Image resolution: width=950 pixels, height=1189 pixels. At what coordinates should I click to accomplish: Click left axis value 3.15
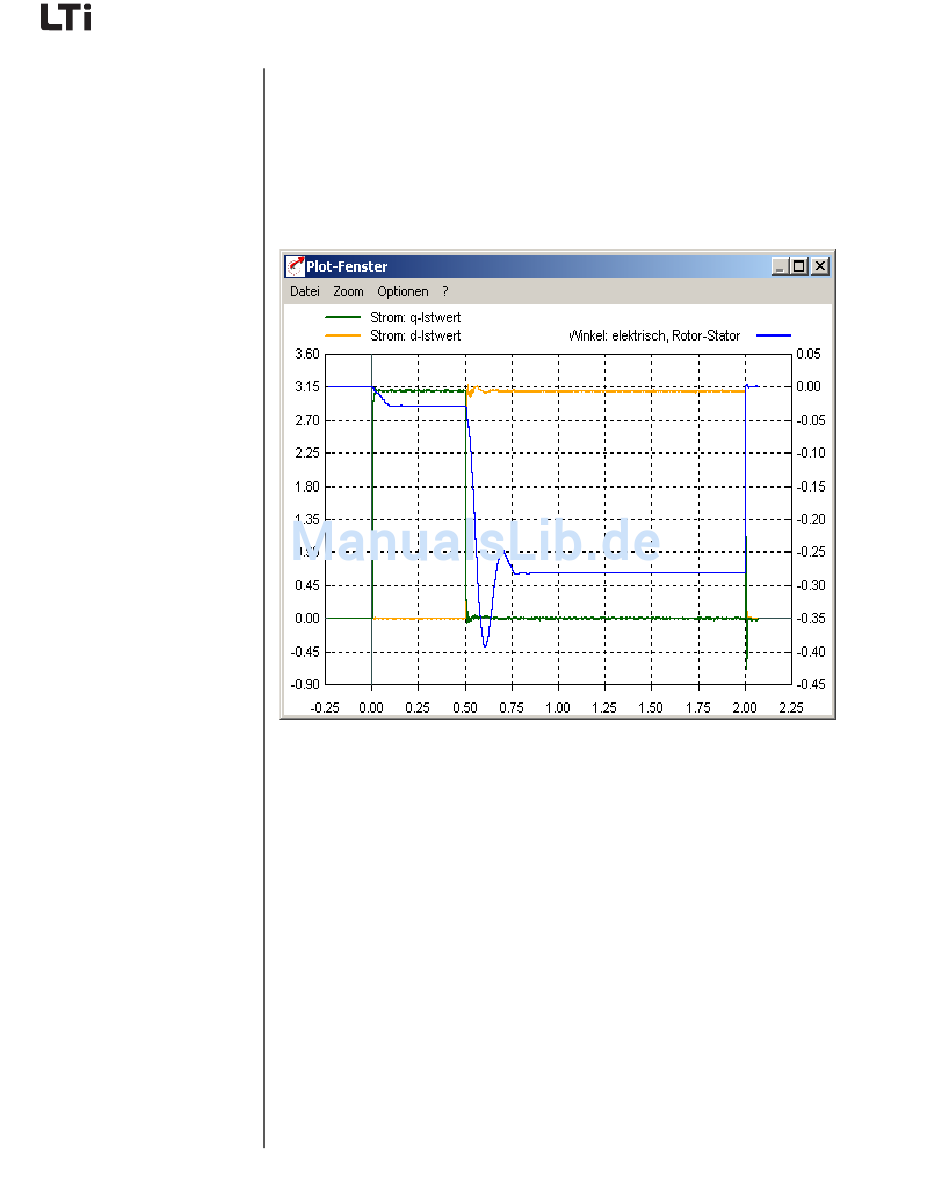coord(307,387)
